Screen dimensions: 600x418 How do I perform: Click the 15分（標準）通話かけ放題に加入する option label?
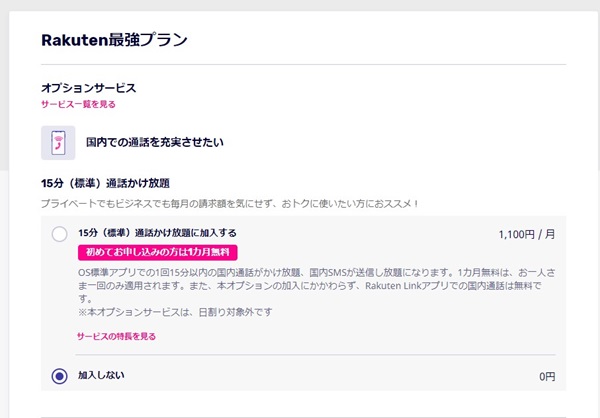[157, 233]
